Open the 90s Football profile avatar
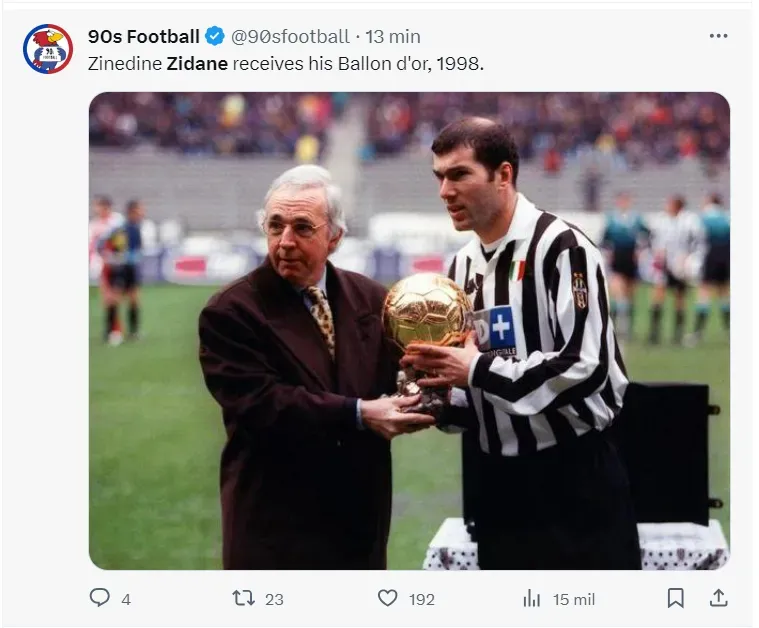This screenshot has width=759, height=628. (x=48, y=49)
